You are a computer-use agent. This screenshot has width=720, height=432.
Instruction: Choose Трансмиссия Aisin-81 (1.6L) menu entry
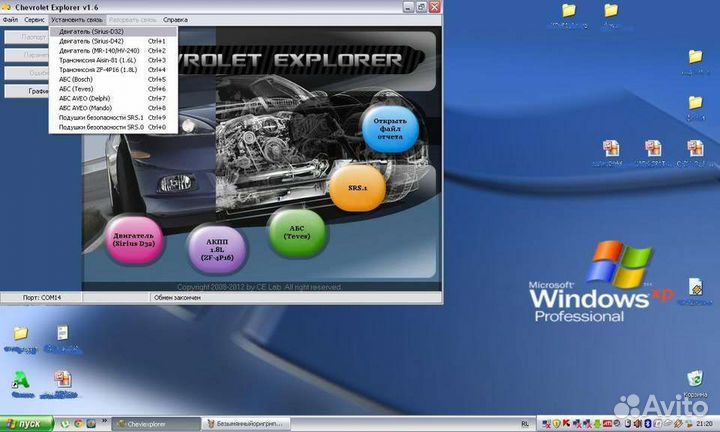point(99,60)
